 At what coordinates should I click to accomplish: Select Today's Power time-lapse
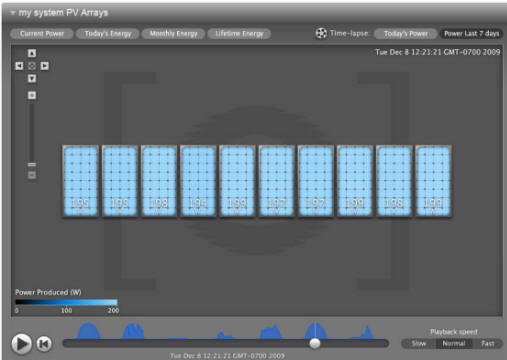click(405, 34)
